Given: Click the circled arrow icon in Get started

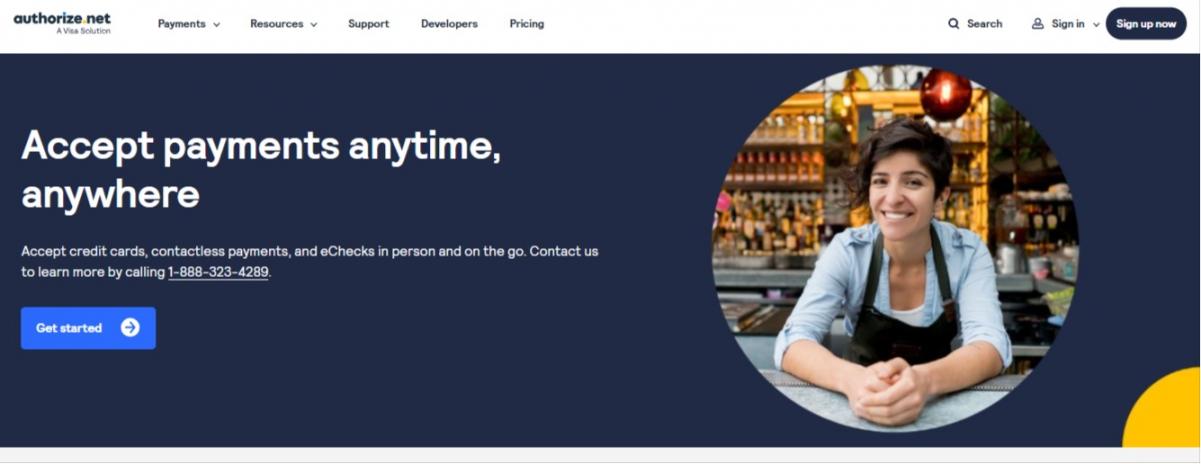Looking at the screenshot, I should tap(130, 328).
